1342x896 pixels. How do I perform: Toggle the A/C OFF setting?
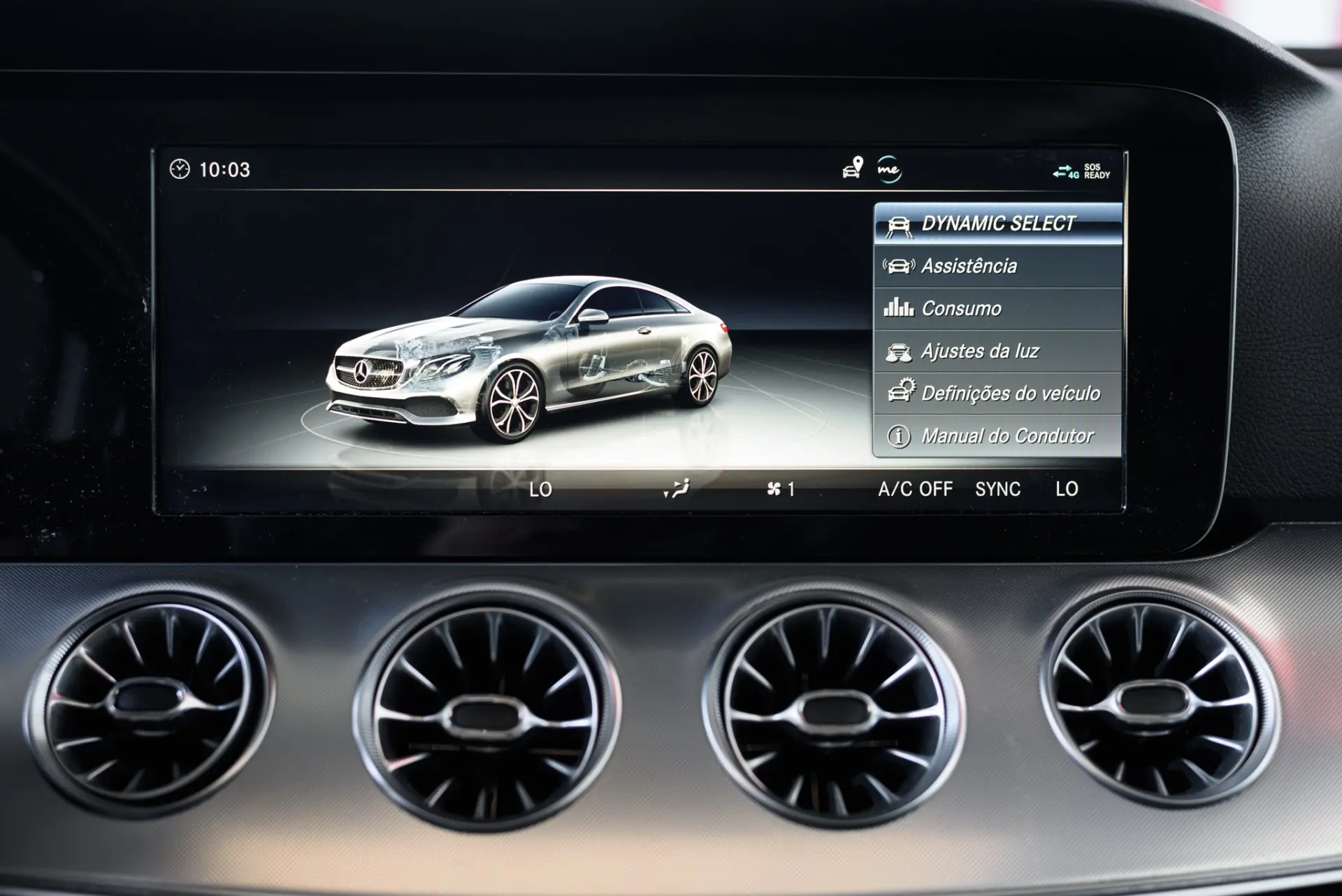click(915, 489)
